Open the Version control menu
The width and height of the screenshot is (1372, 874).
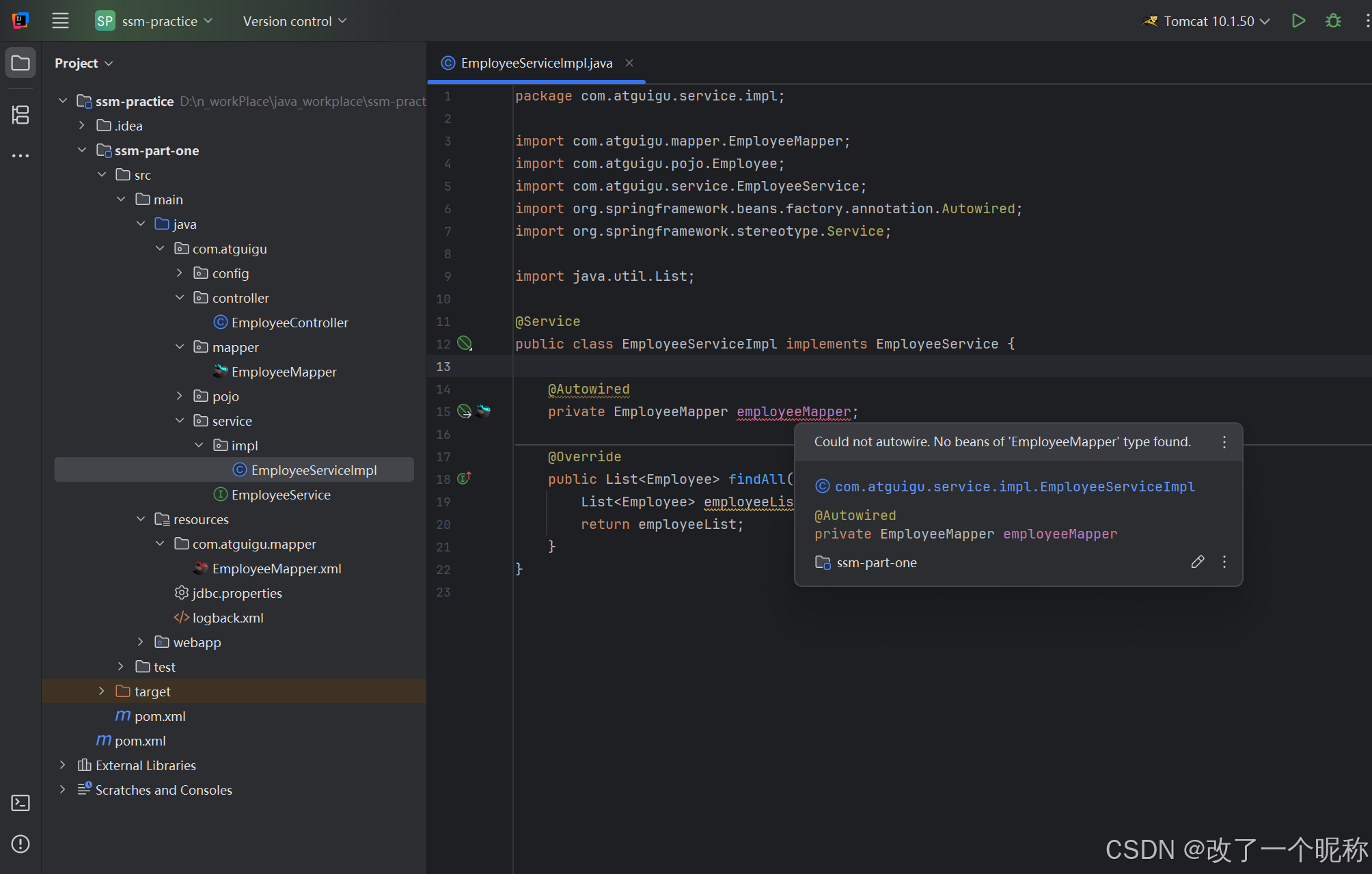tap(294, 21)
